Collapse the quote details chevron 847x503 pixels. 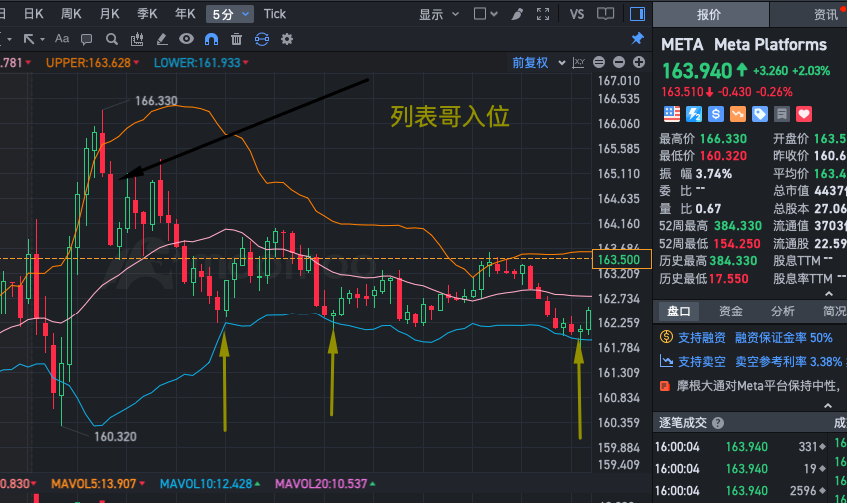tap(829, 294)
